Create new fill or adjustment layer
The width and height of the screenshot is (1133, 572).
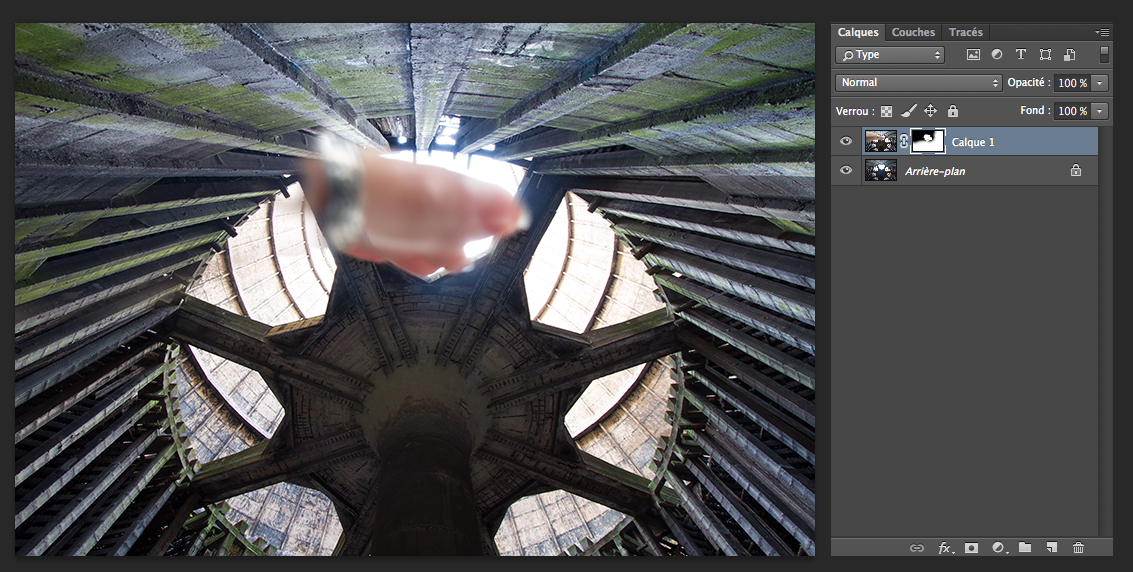click(999, 548)
